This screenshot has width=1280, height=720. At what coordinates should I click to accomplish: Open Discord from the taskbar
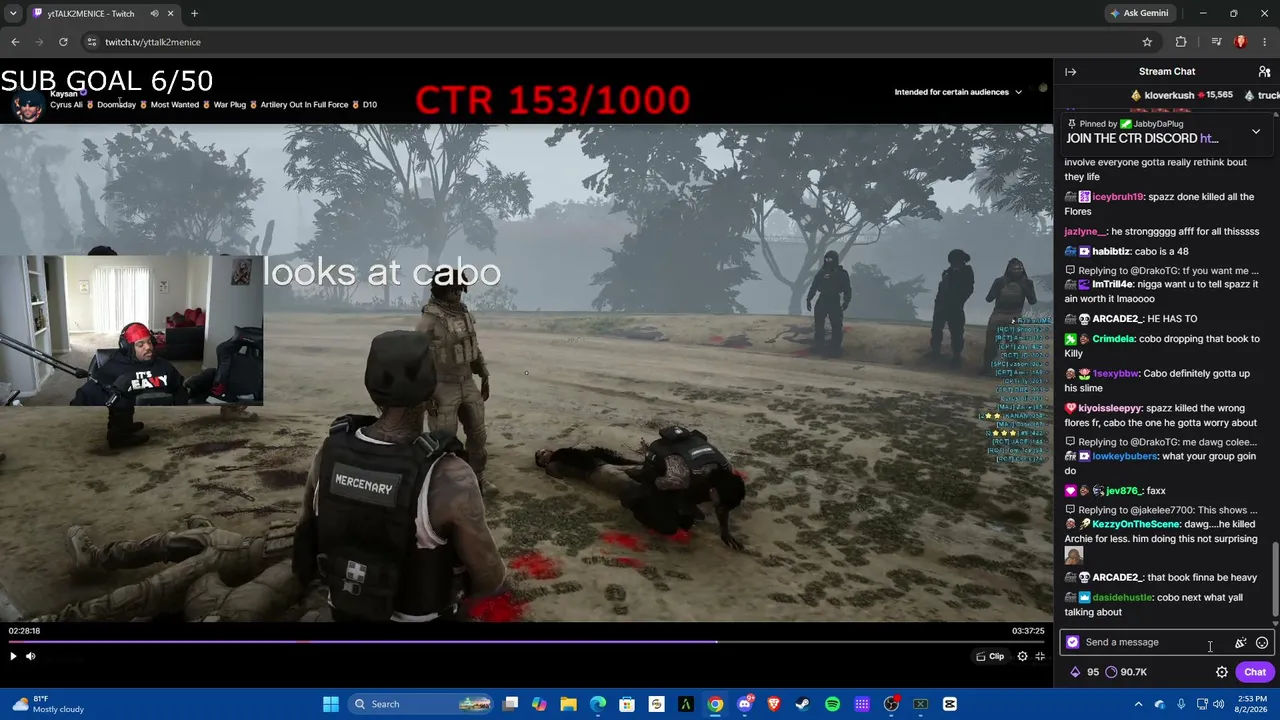click(744, 704)
